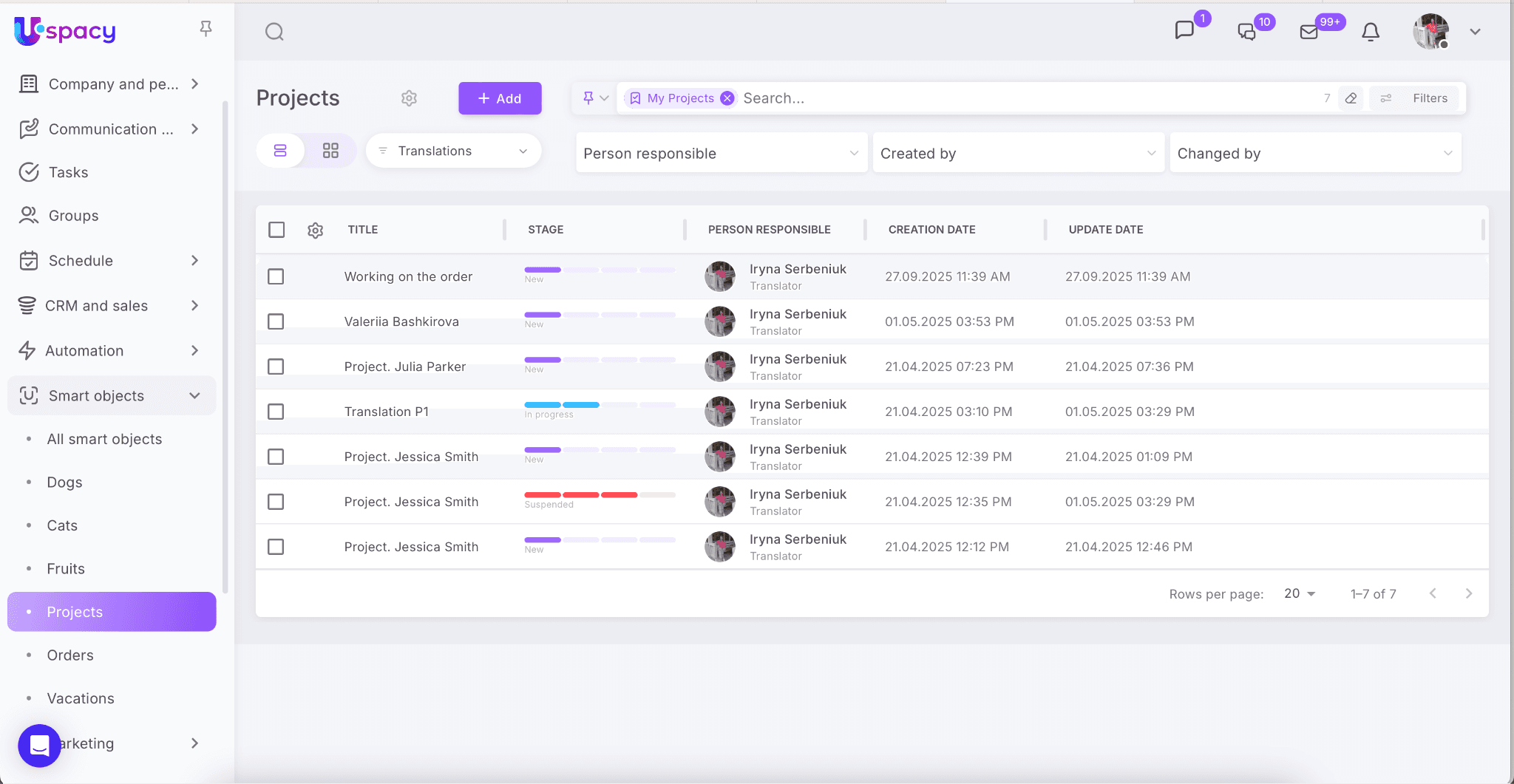Toggle the select-all checkbox in table header
Viewport: 1514px width, 784px height.
pos(276,230)
